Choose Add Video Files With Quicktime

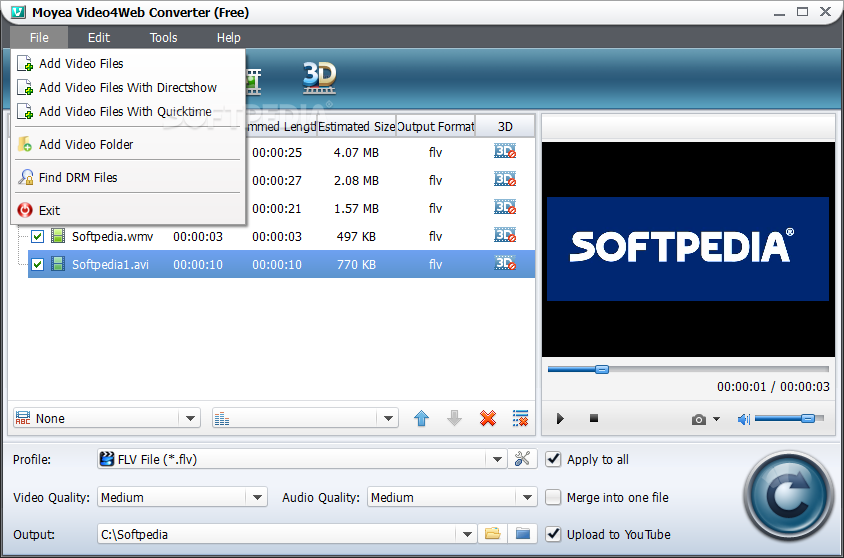tap(128, 111)
